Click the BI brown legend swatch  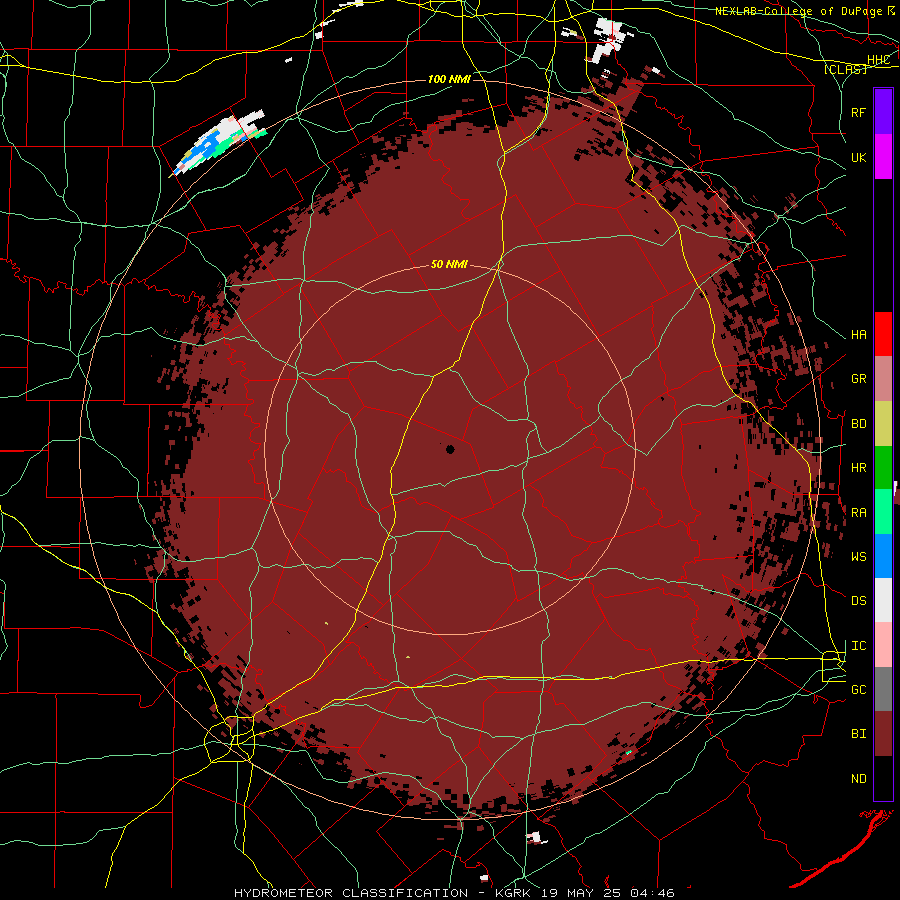pos(883,734)
